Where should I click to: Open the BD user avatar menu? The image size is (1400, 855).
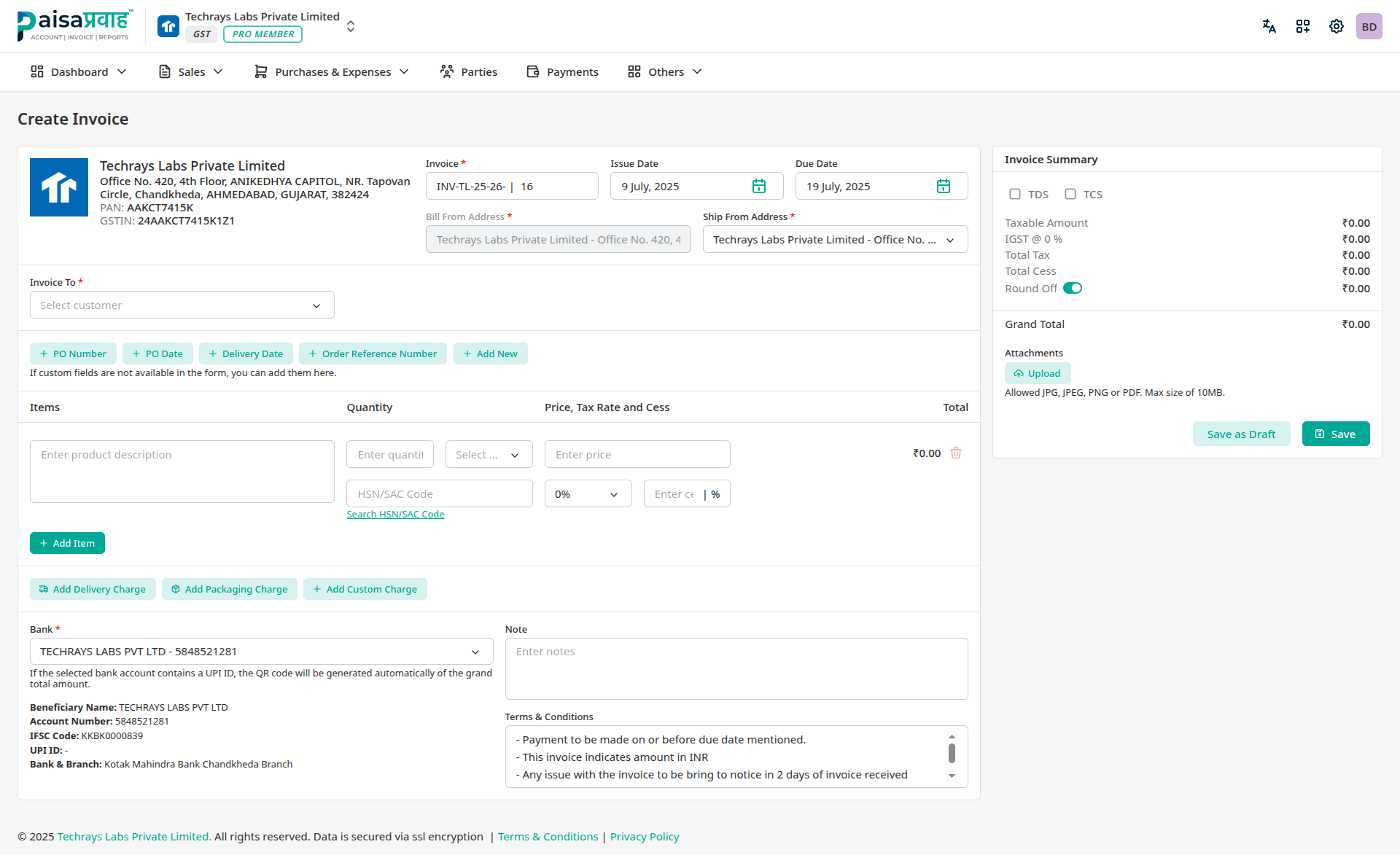(x=1369, y=26)
